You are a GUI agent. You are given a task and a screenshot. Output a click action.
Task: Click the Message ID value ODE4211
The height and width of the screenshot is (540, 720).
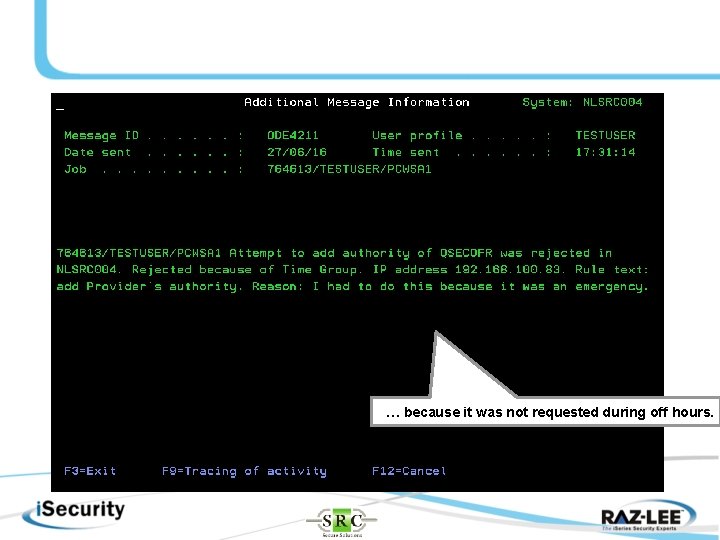293,135
